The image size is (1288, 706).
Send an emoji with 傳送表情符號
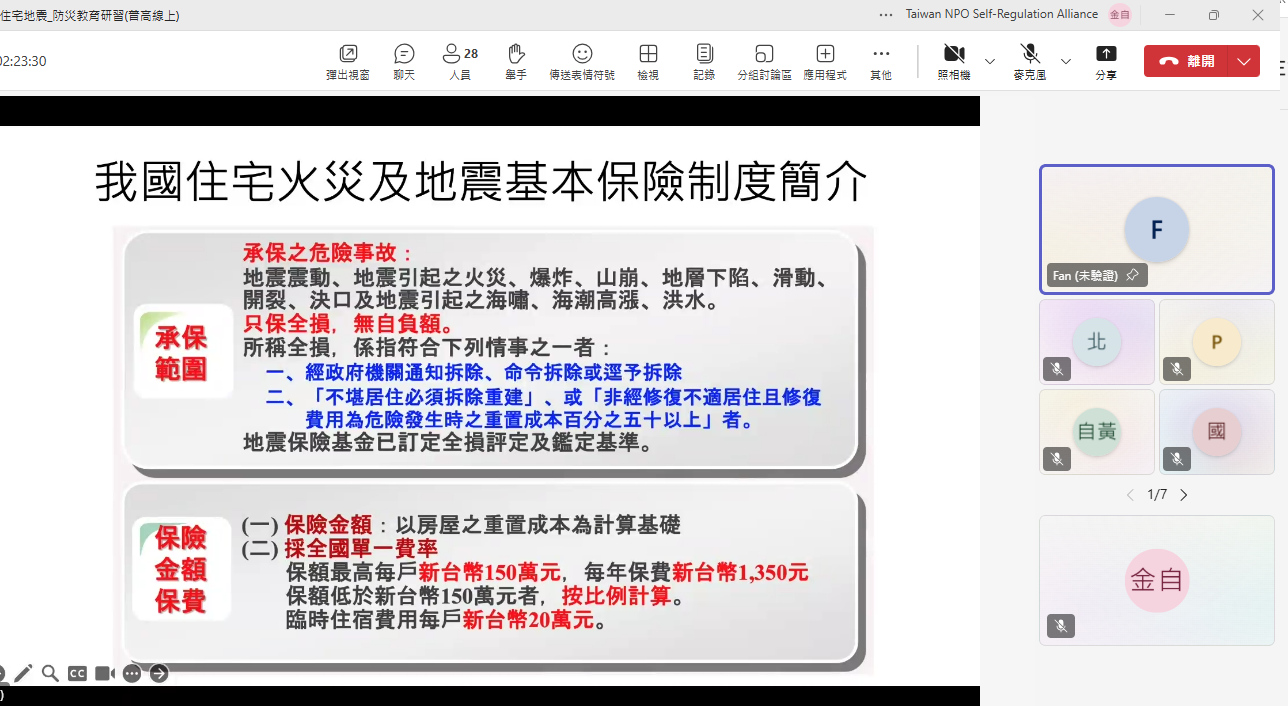pos(581,60)
